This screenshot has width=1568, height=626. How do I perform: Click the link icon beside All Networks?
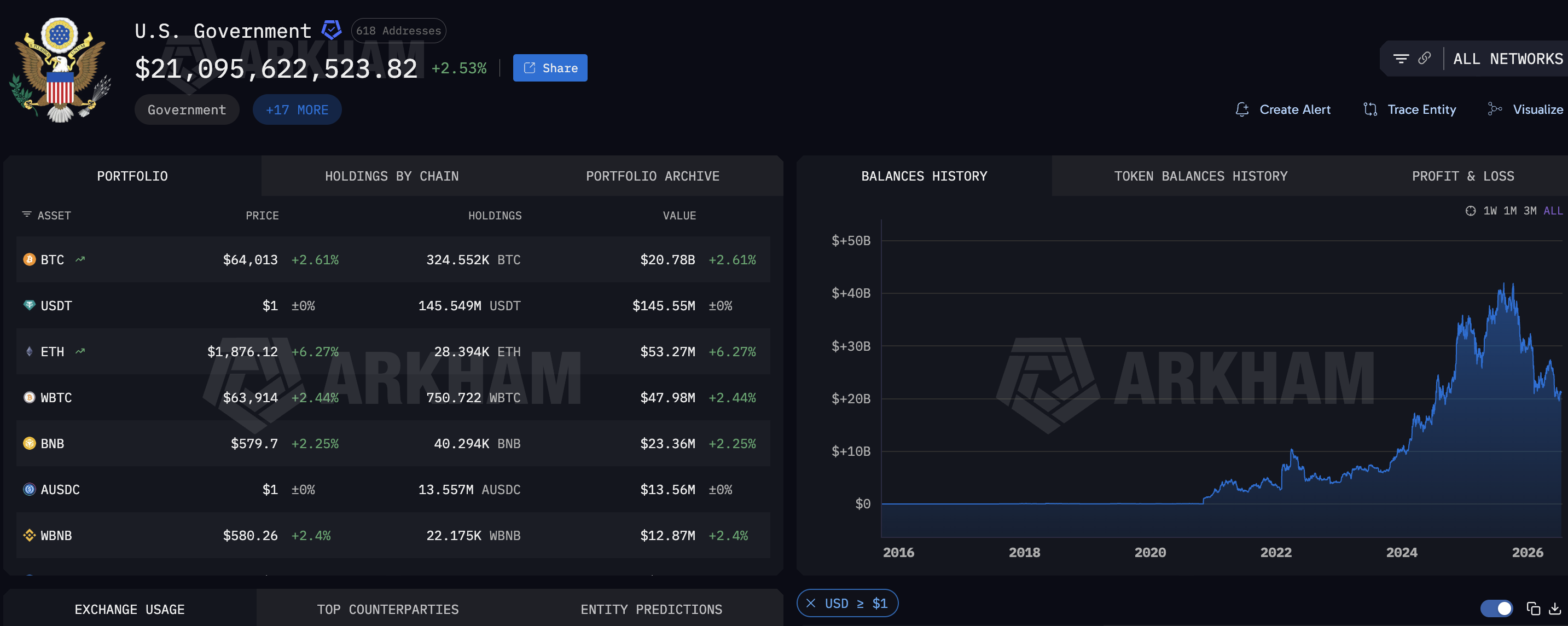1424,59
